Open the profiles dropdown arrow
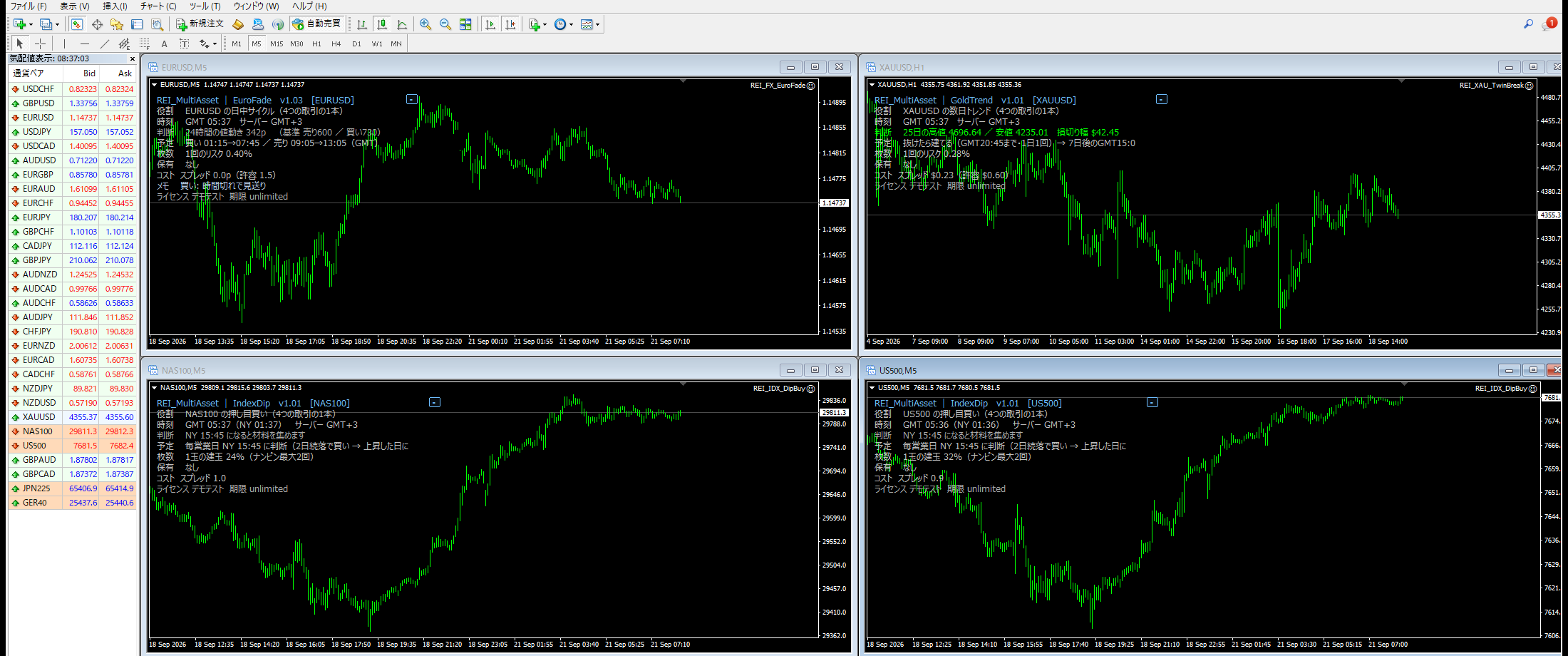Screen dimensions: 1568x656 pyautogui.click(x=57, y=25)
